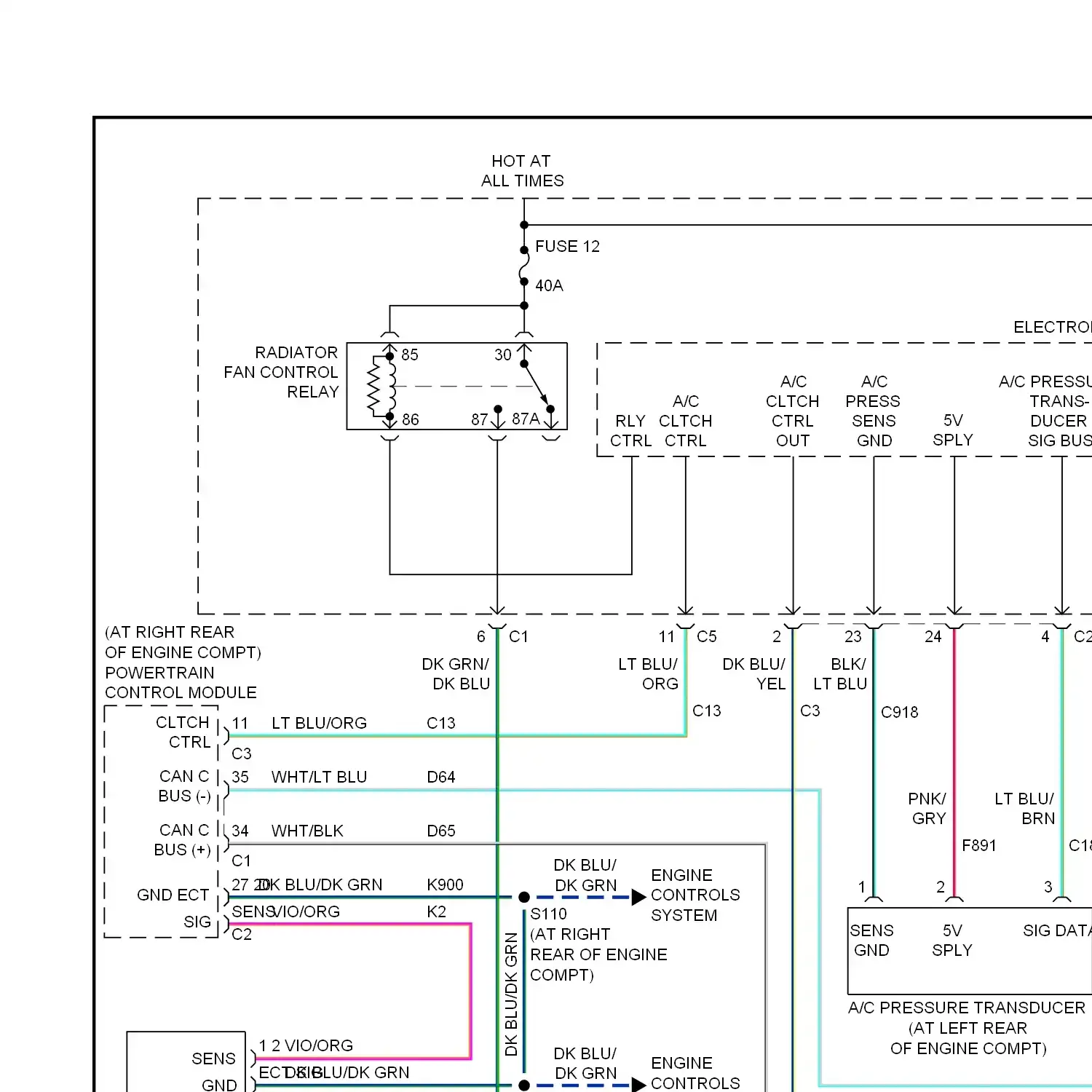Click circuit code K2

(436, 911)
